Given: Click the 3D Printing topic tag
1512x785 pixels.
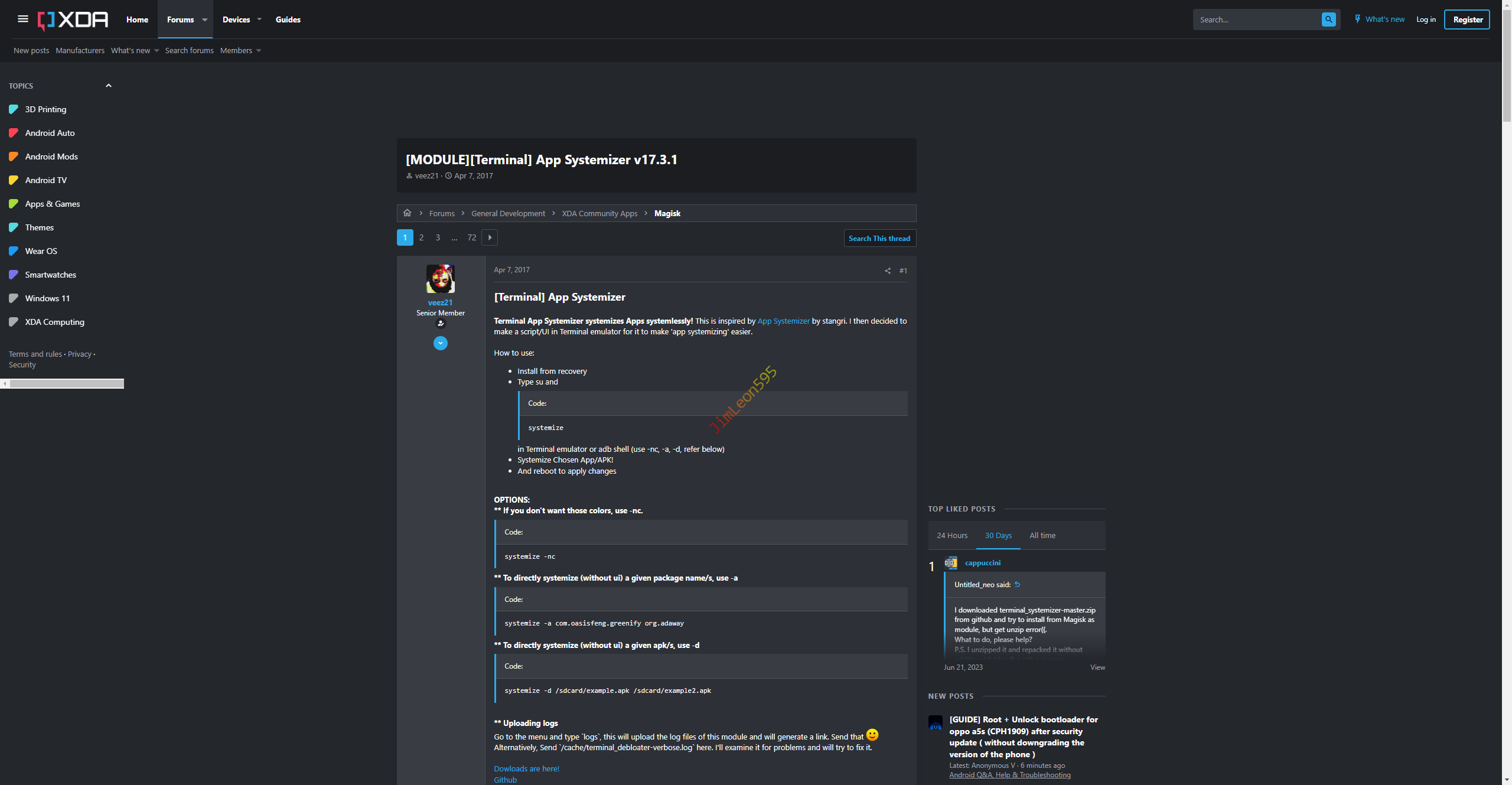Looking at the screenshot, I should click(45, 109).
